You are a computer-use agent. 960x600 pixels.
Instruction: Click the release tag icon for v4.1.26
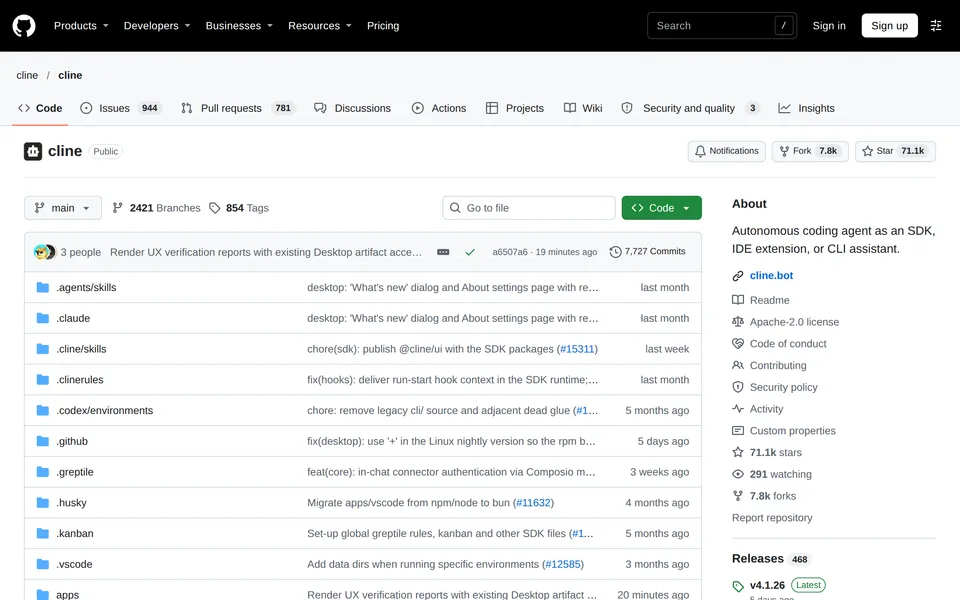[x=738, y=586]
